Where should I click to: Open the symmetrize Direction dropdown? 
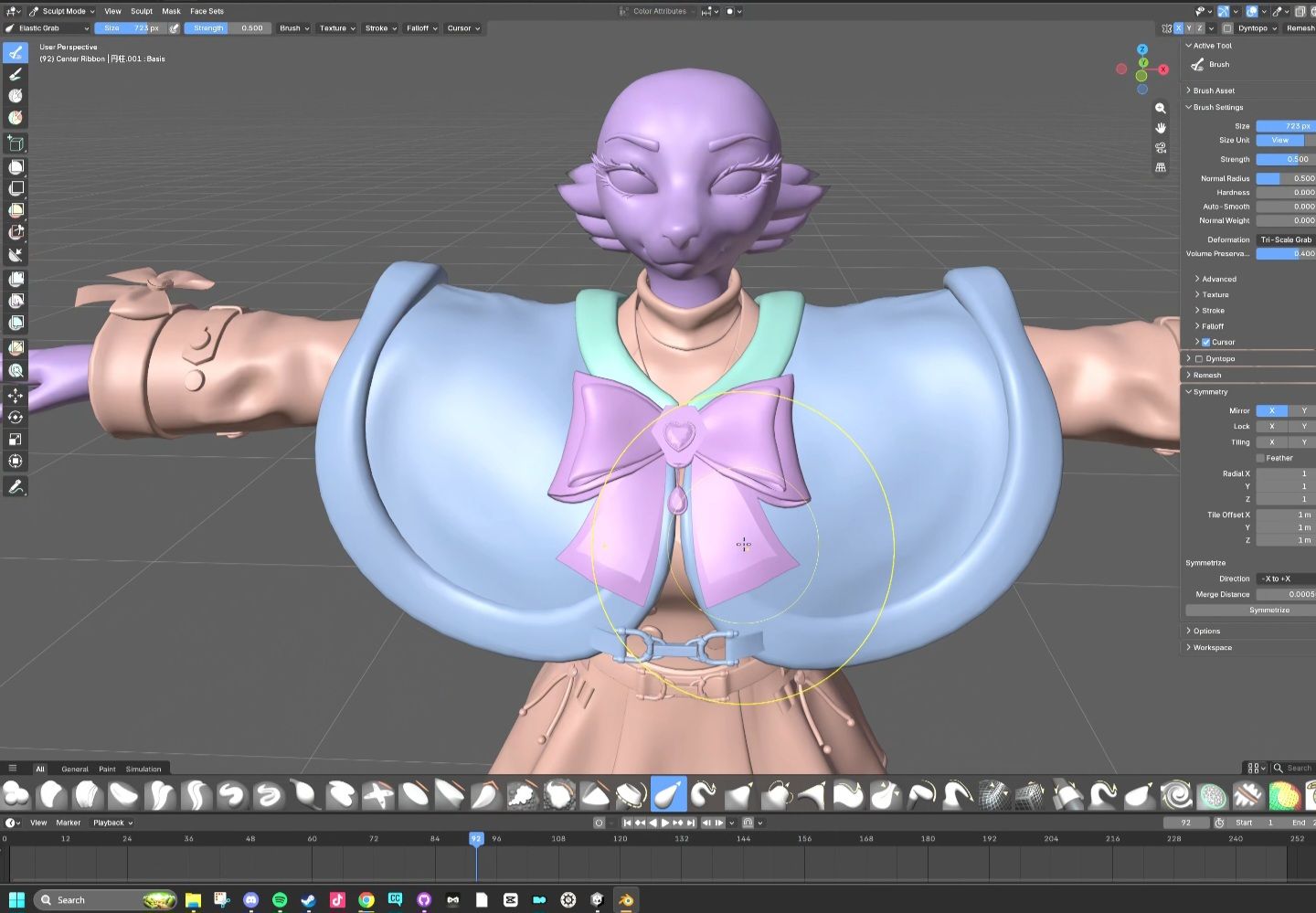point(1286,579)
